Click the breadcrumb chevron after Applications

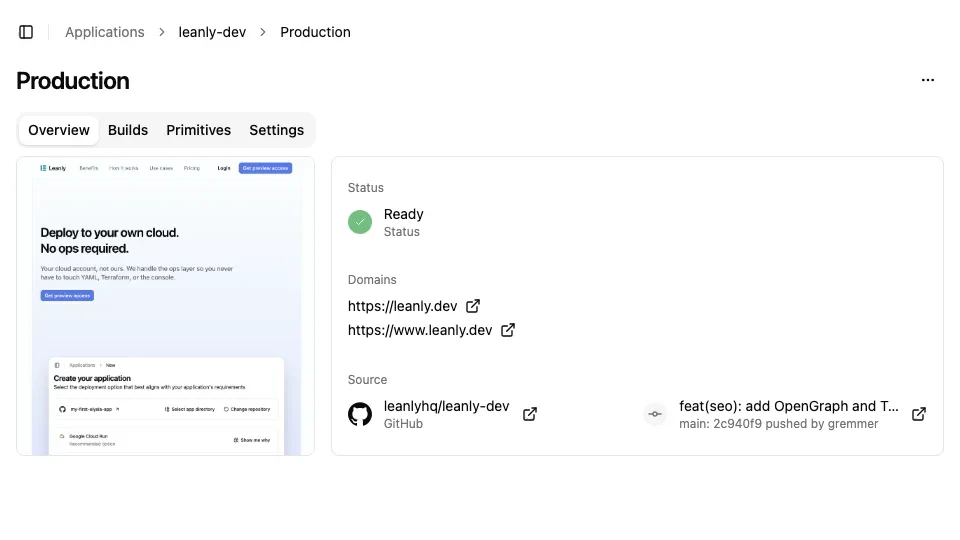(162, 32)
